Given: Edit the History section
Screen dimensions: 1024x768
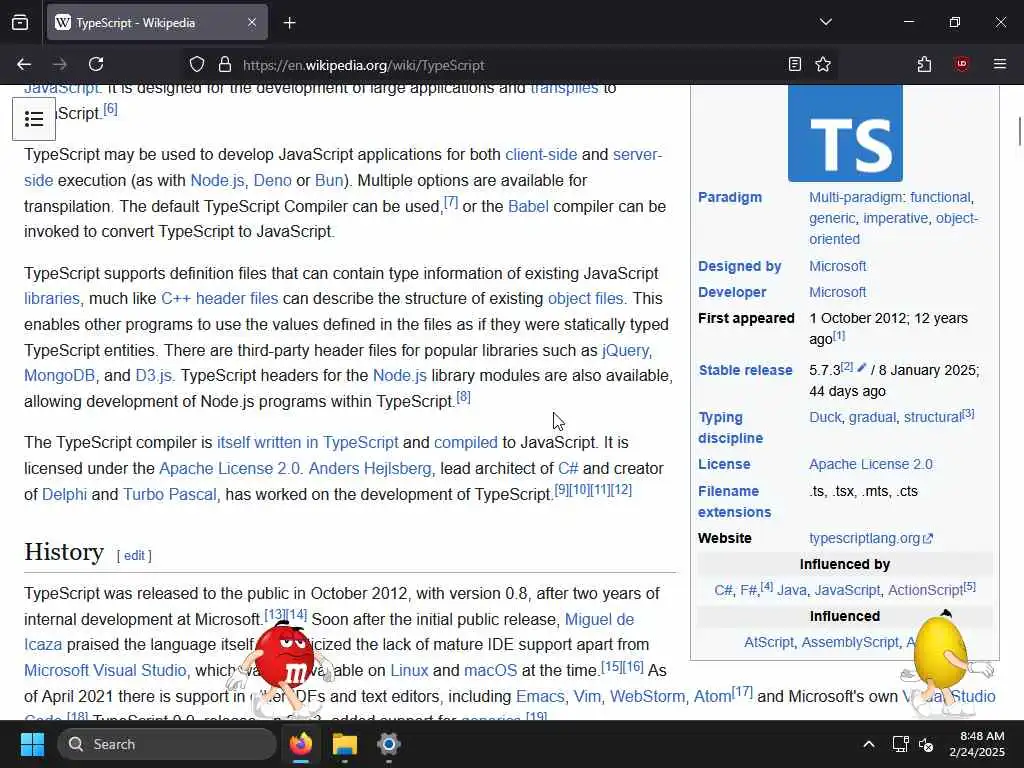Looking at the screenshot, I should (x=134, y=556).
